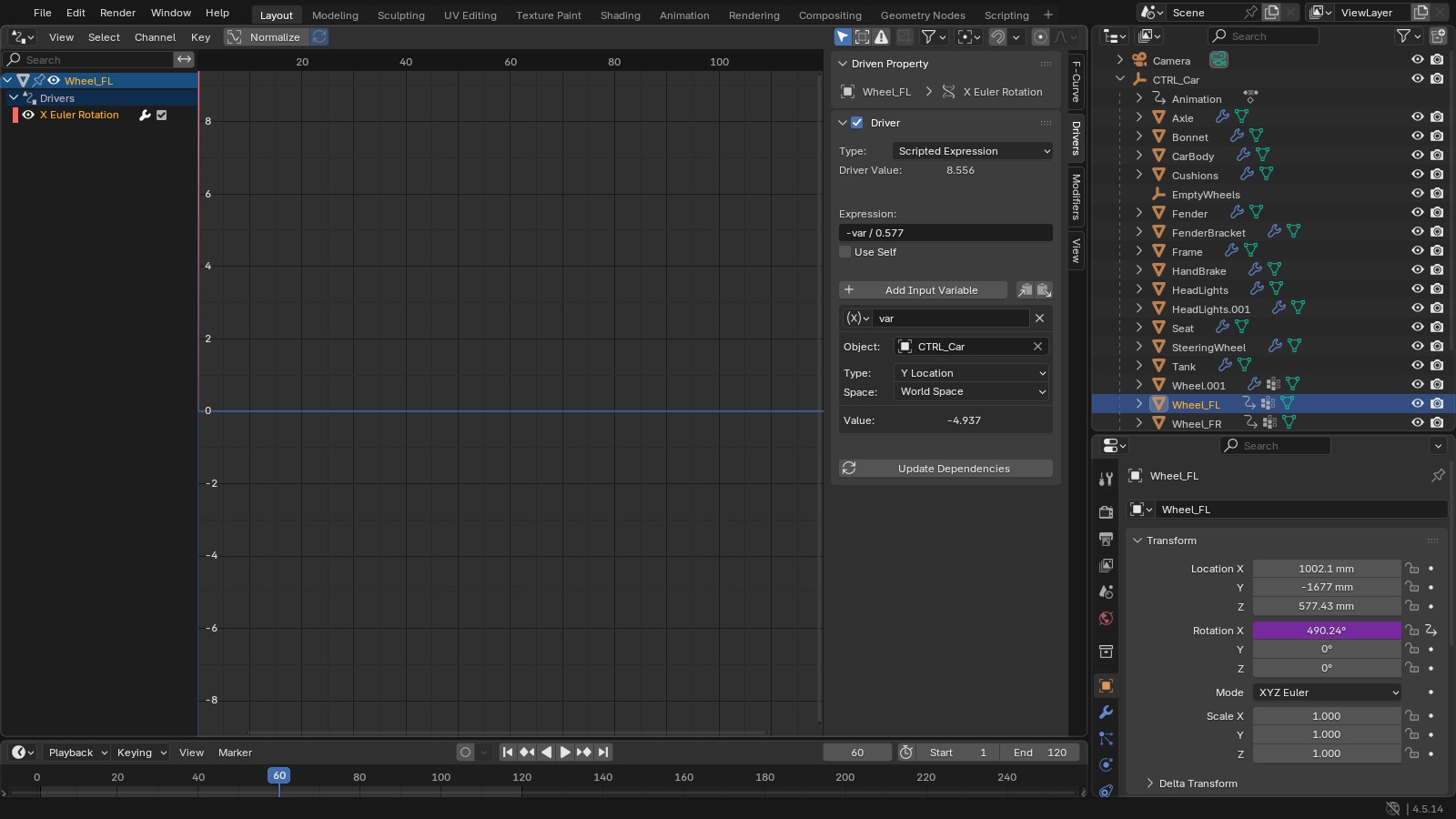
Task: Open the variable Type dropdown showing Y Location
Action: coord(973,373)
